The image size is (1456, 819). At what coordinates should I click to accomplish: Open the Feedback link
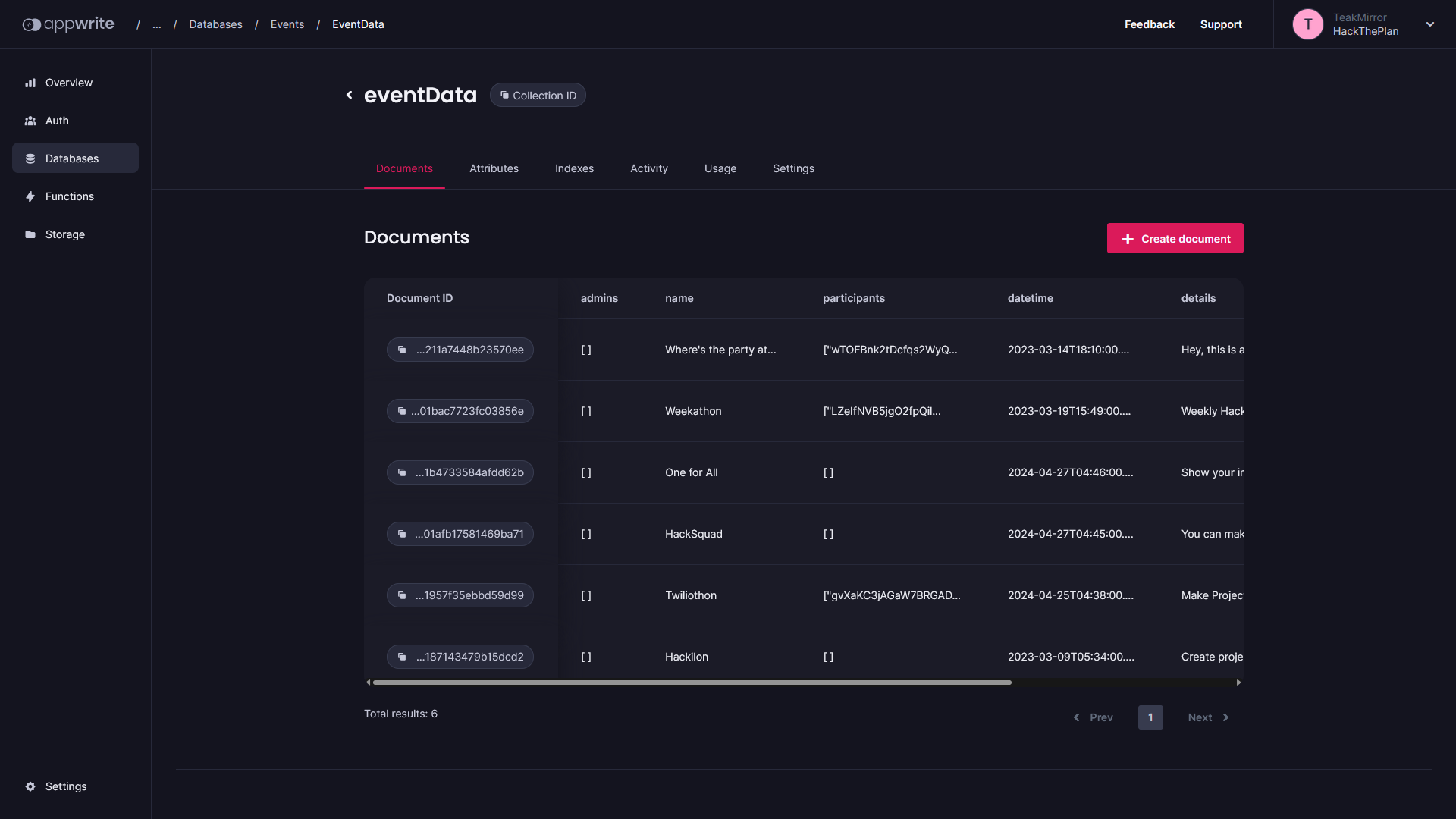pyautogui.click(x=1149, y=24)
